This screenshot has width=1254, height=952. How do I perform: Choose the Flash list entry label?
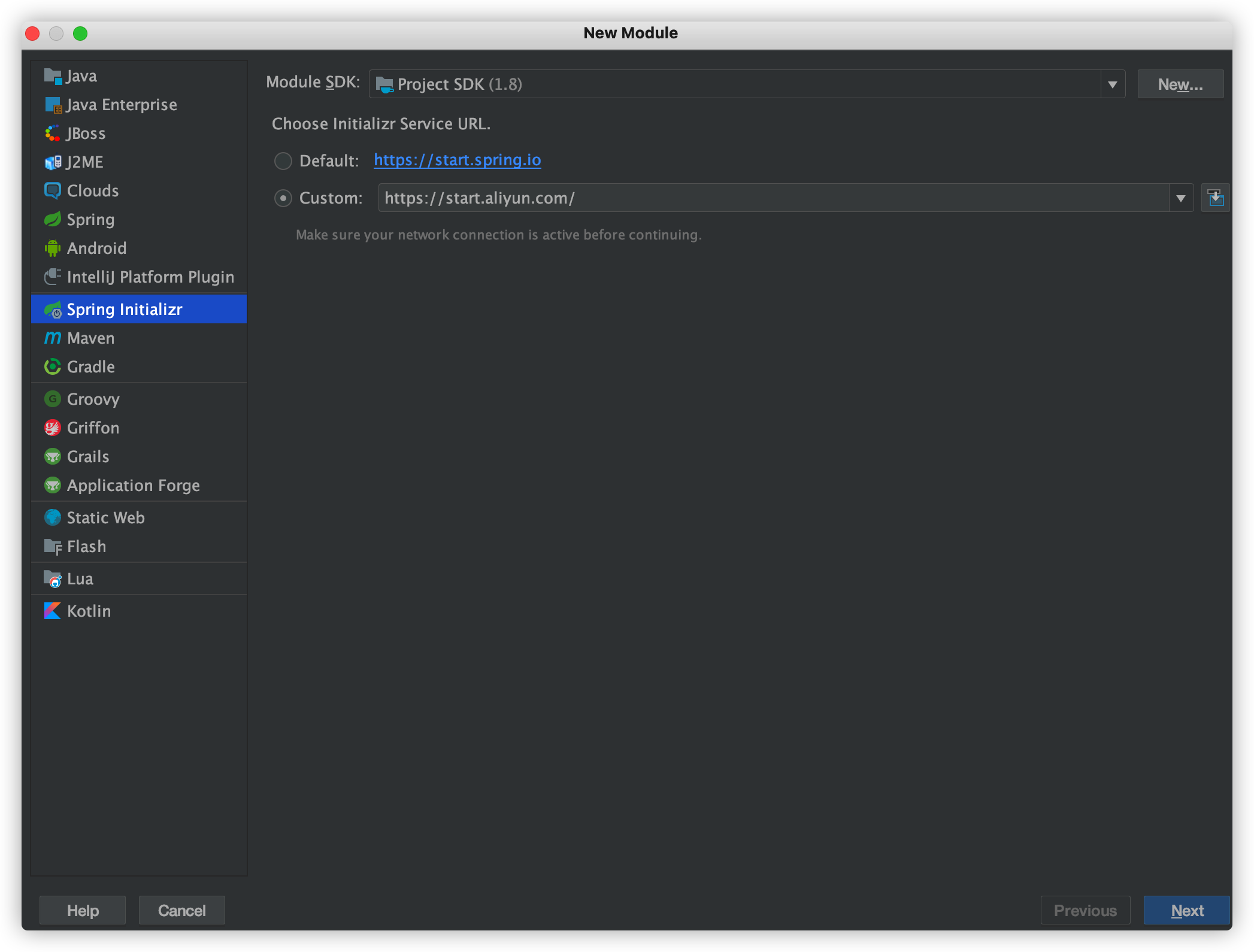(x=87, y=547)
